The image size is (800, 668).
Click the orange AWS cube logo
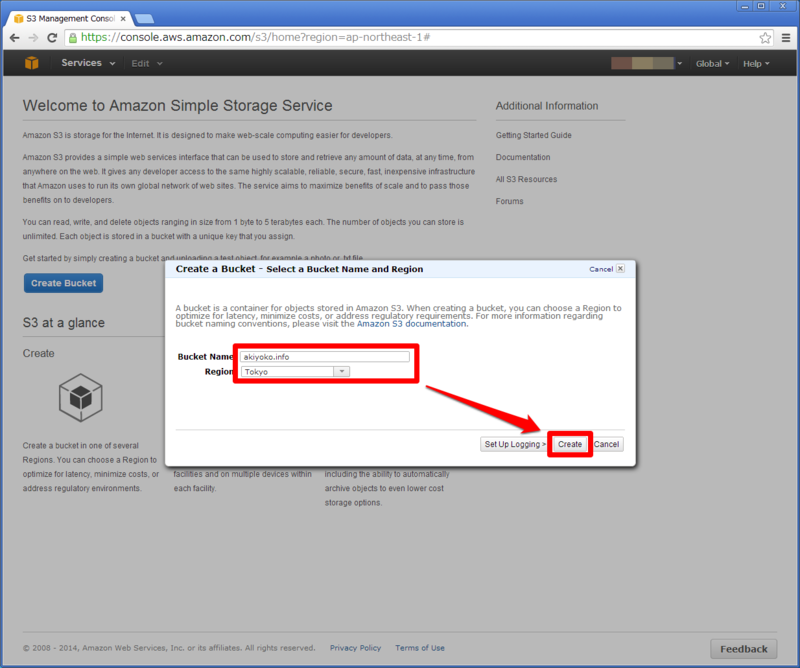(32, 63)
